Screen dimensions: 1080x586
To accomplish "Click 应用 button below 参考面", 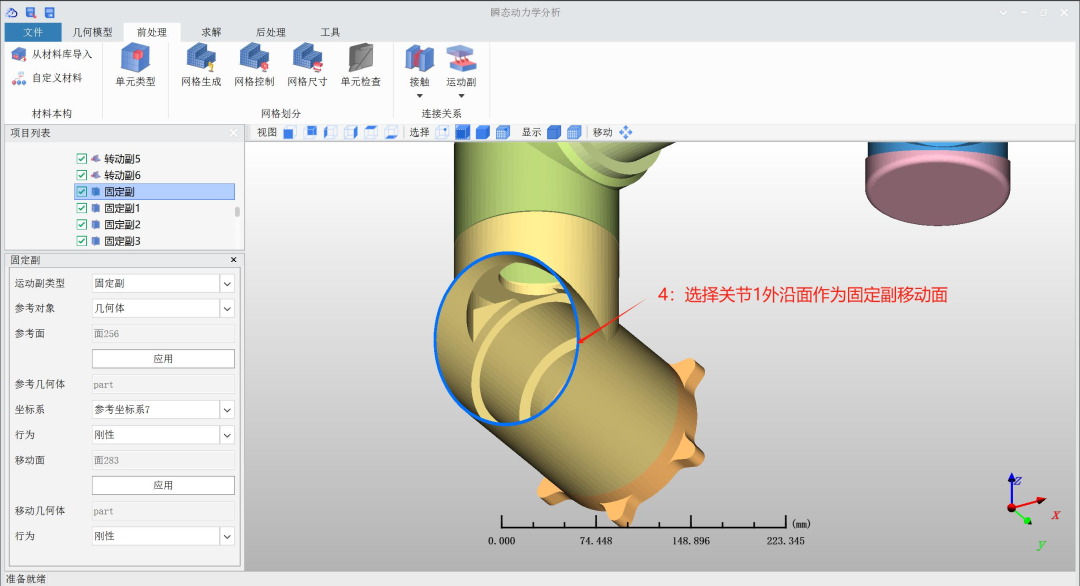I will click(x=163, y=359).
